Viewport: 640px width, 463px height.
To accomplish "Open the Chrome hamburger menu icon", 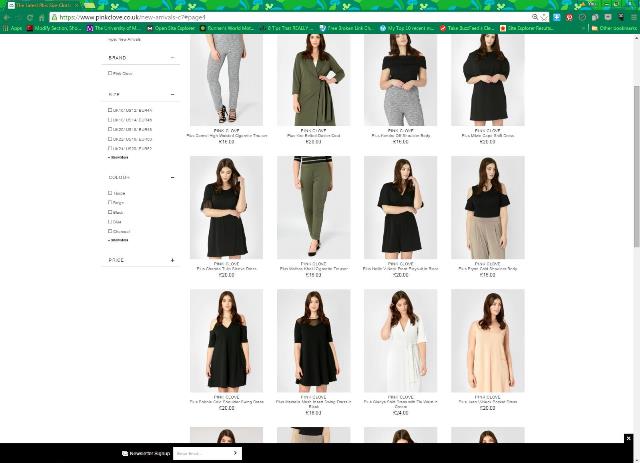I will pos(634,17).
